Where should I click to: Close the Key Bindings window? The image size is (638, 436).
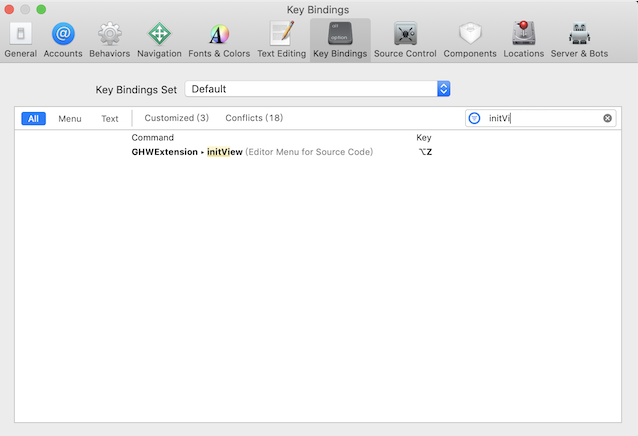click(9, 9)
